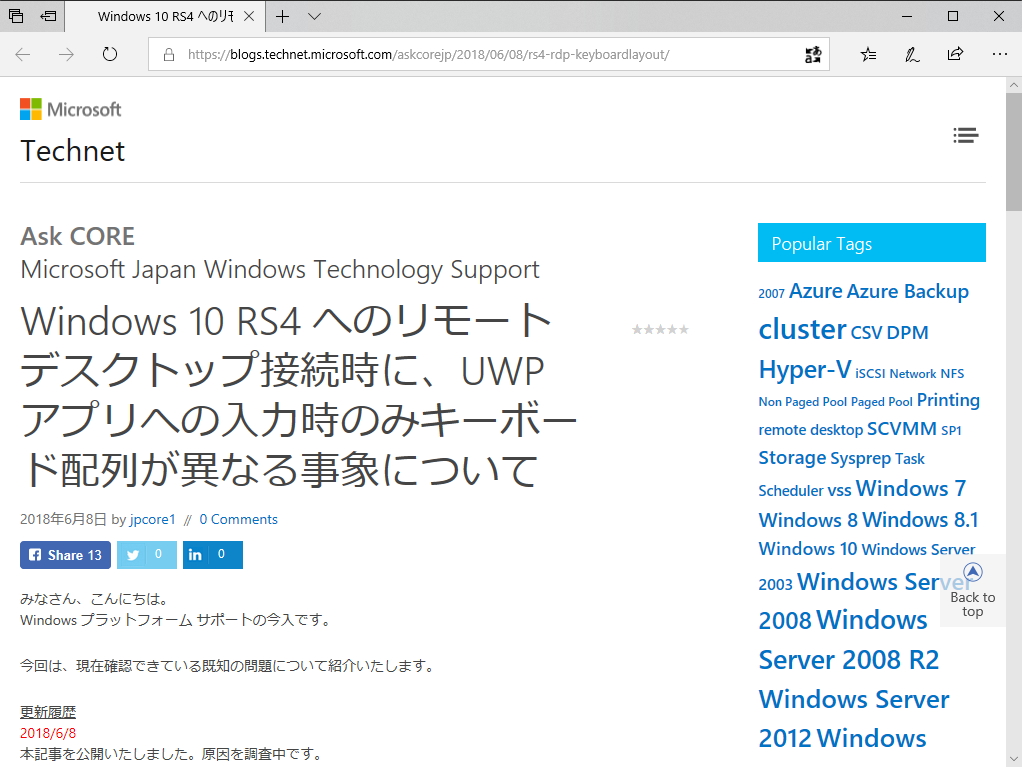Open the NFS tag
The image size is (1022, 767).
[x=952, y=374]
